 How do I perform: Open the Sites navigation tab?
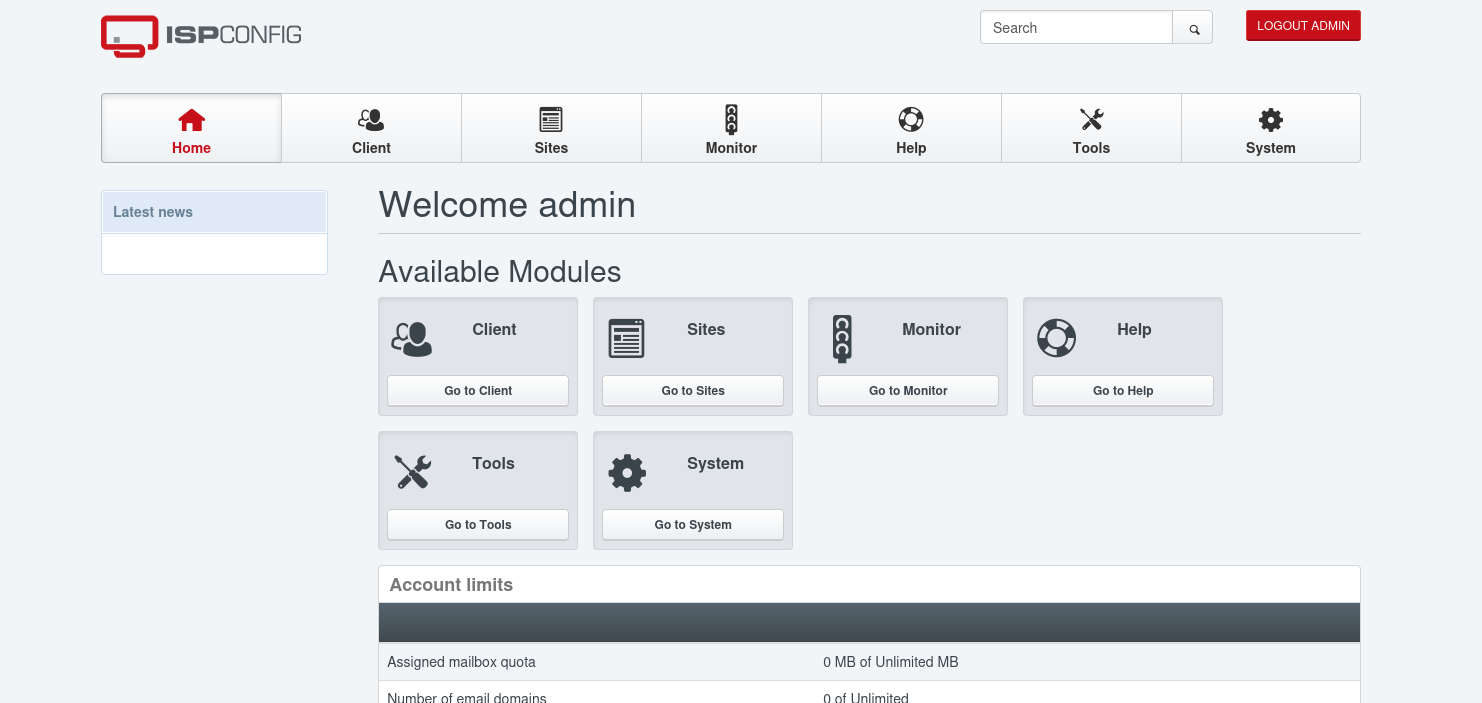[551, 129]
